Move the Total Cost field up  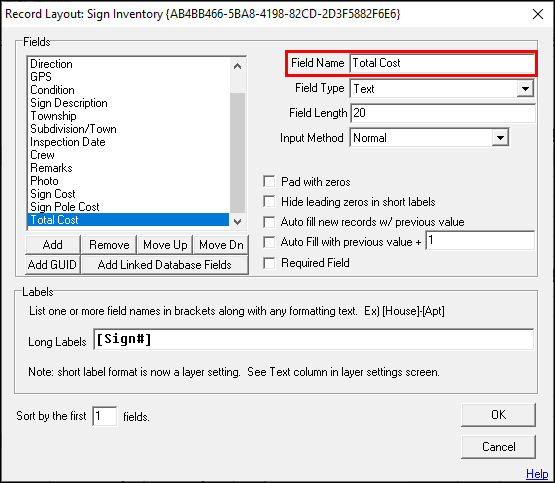tap(165, 245)
